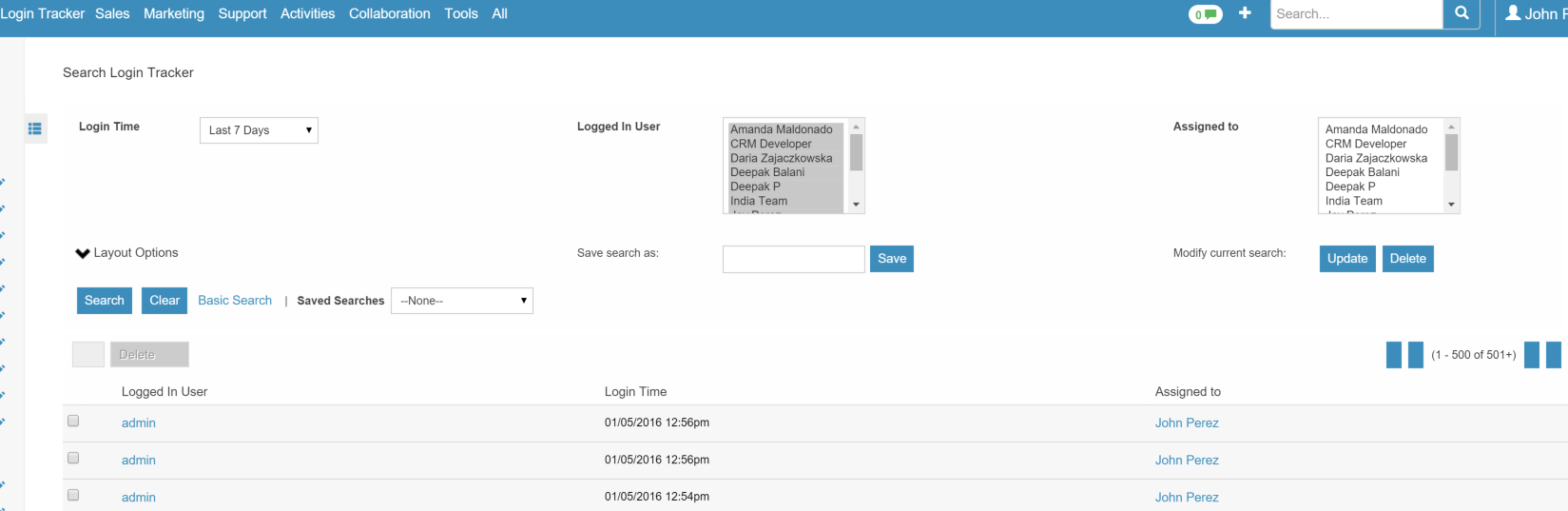Sort by the Assigned to column header
Viewport: 1568px width, 511px height.
click(x=1188, y=392)
